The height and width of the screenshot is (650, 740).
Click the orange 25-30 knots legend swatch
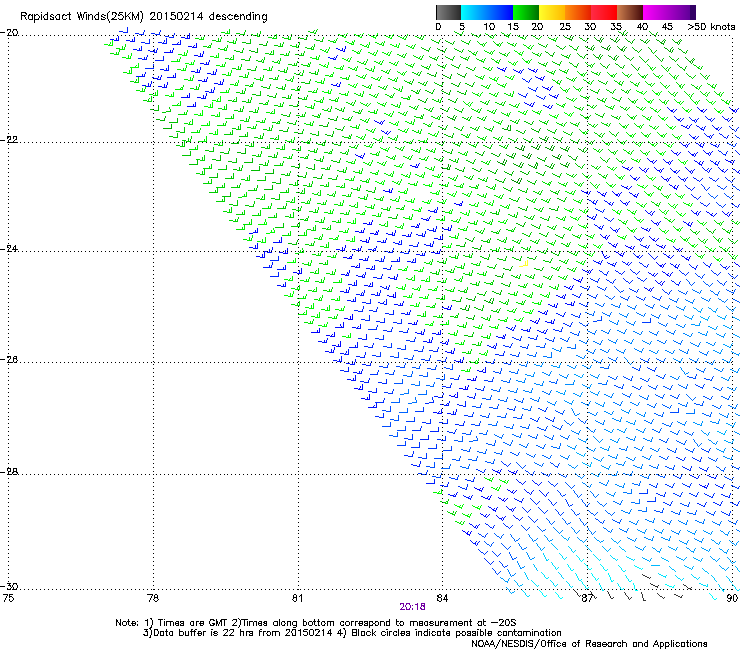578,12
